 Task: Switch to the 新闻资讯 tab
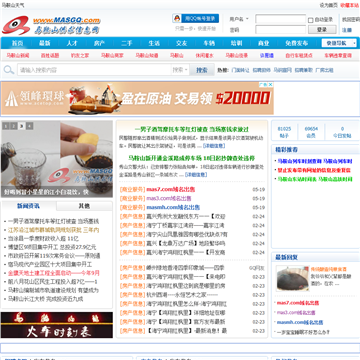pos(28,206)
